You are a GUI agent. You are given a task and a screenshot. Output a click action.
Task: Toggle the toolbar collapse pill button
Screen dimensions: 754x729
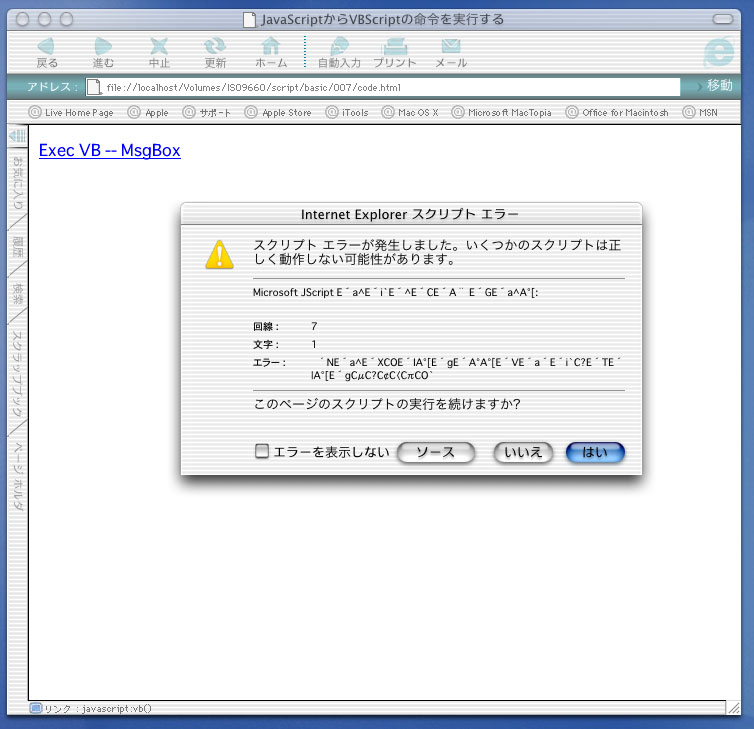click(x=722, y=19)
